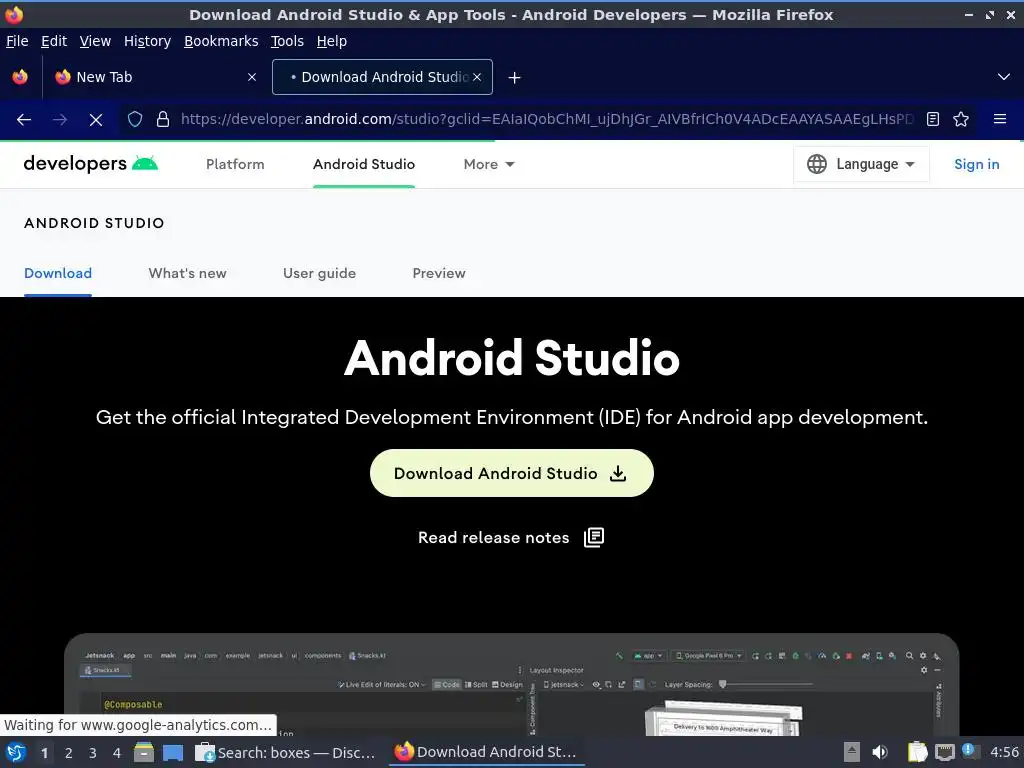Open the Edit menu
Viewport: 1024px width, 768px height.
[54, 41]
